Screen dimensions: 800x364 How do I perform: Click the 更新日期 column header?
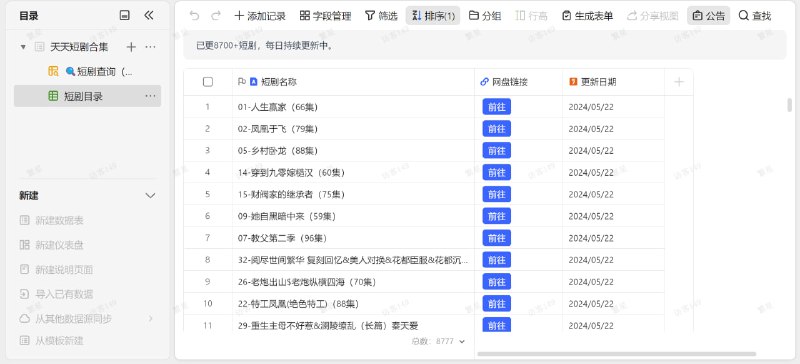click(613, 82)
